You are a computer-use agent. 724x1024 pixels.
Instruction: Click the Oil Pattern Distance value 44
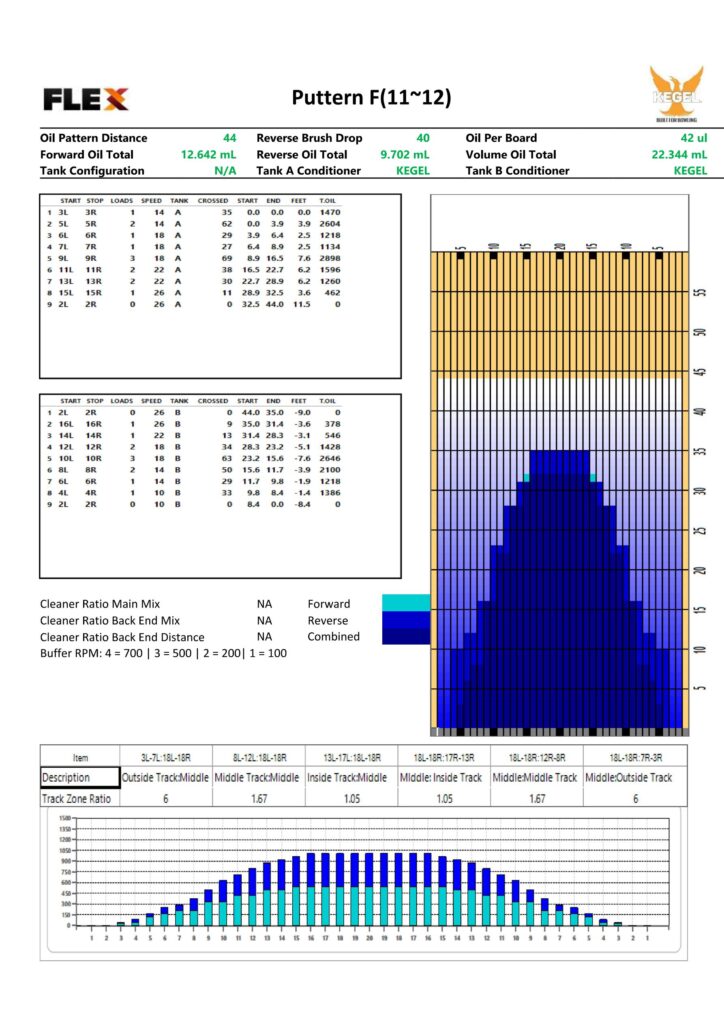click(x=230, y=138)
